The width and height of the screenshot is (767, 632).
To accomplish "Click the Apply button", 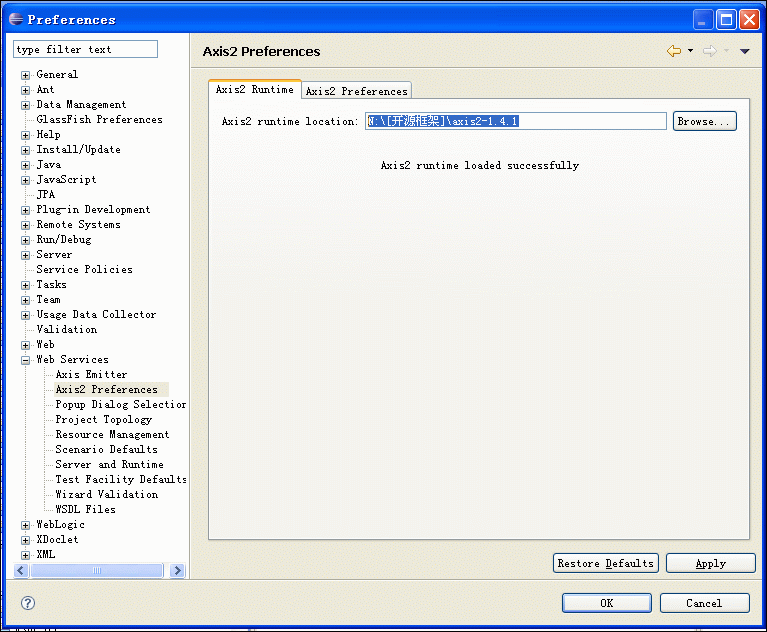I will 711,563.
